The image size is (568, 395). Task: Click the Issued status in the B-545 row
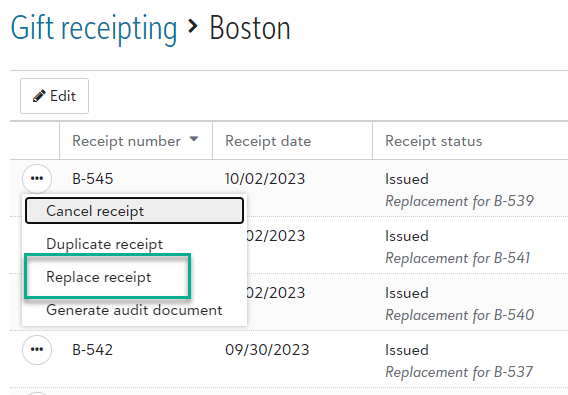click(407, 179)
